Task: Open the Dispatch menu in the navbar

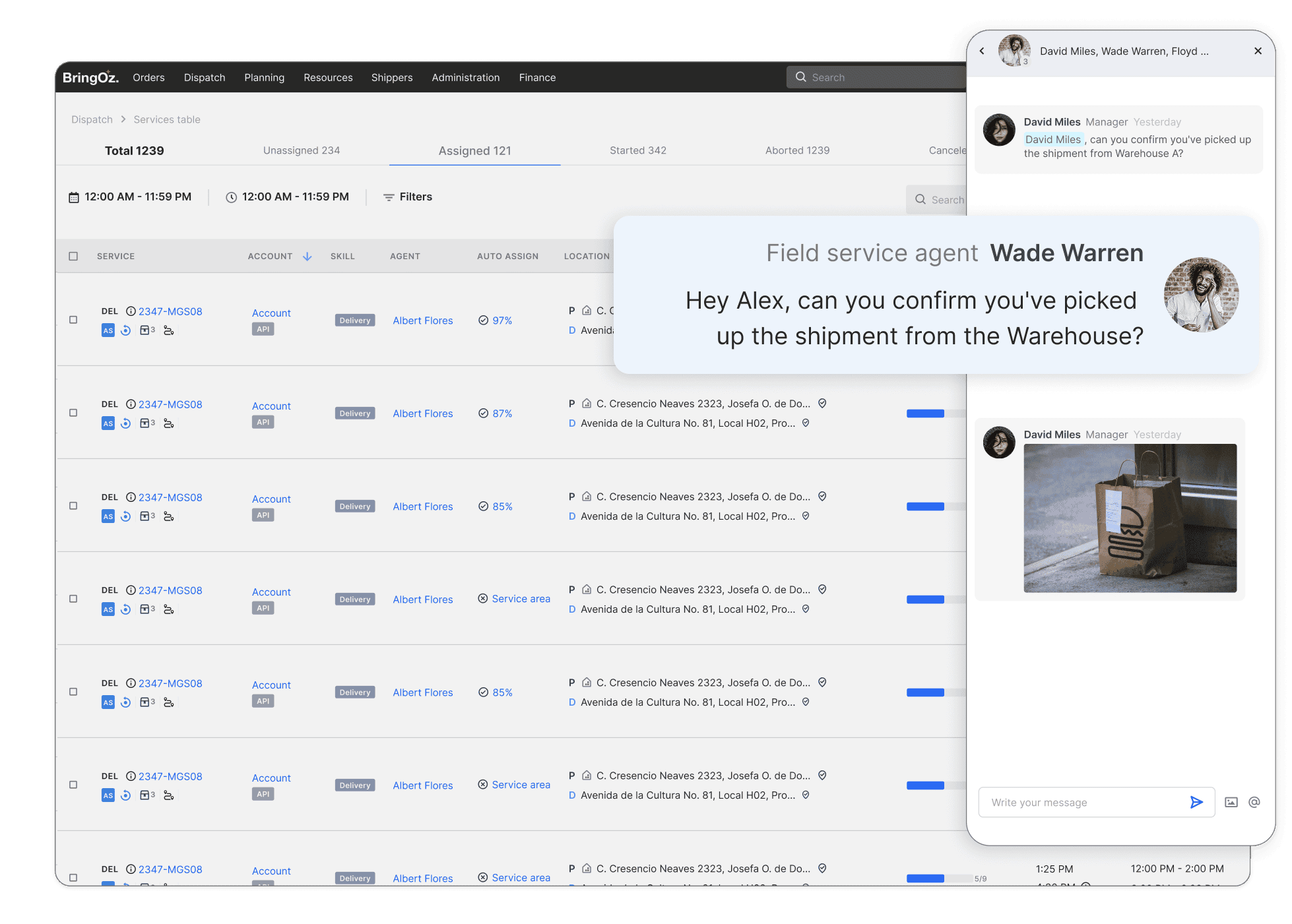Action: click(x=205, y=78)
